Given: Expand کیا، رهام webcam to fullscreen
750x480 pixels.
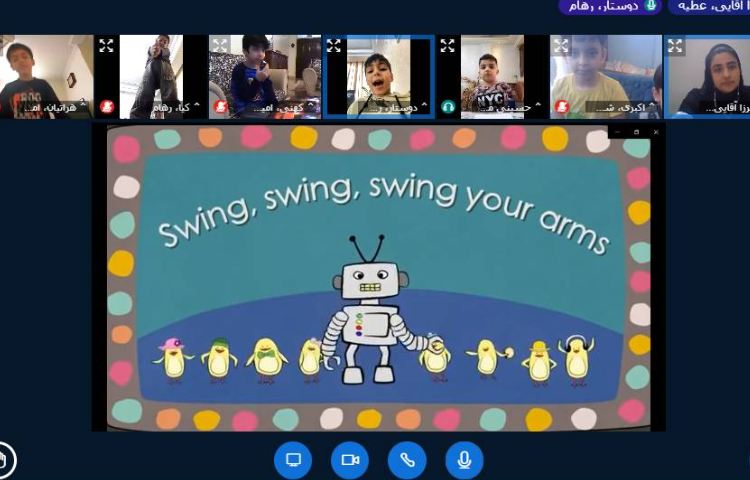Looking at the screenshot, I should (106, 46).
